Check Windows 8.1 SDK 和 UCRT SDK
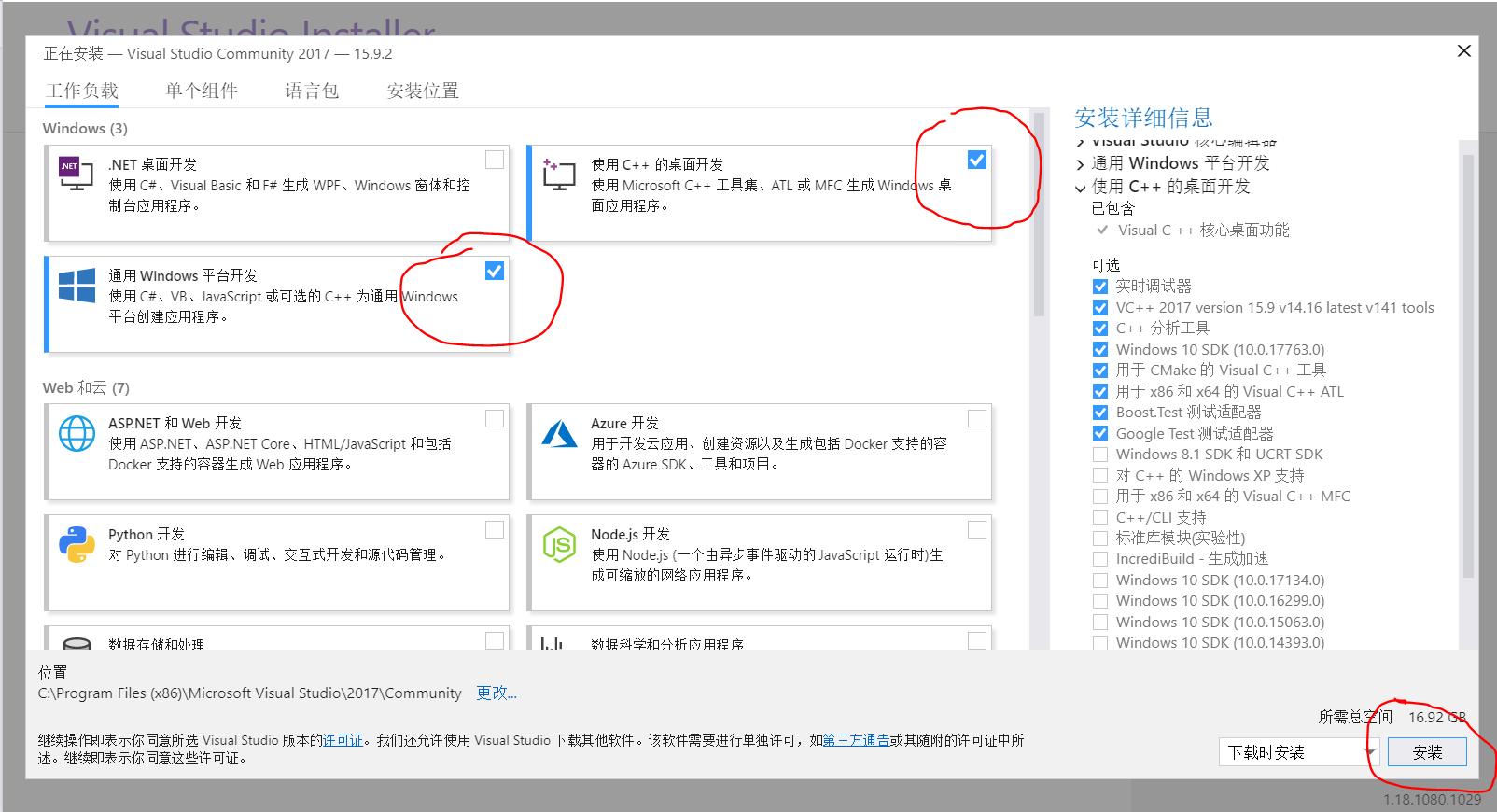This screenshot has height=812, width=1497. tap(1100, 455)
